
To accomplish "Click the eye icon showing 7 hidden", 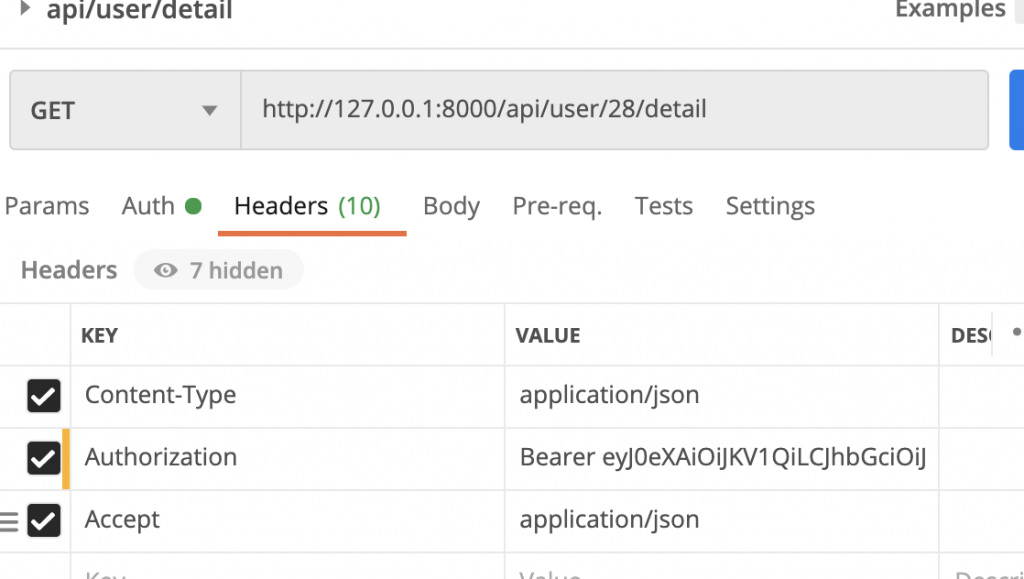I will 166,270.
